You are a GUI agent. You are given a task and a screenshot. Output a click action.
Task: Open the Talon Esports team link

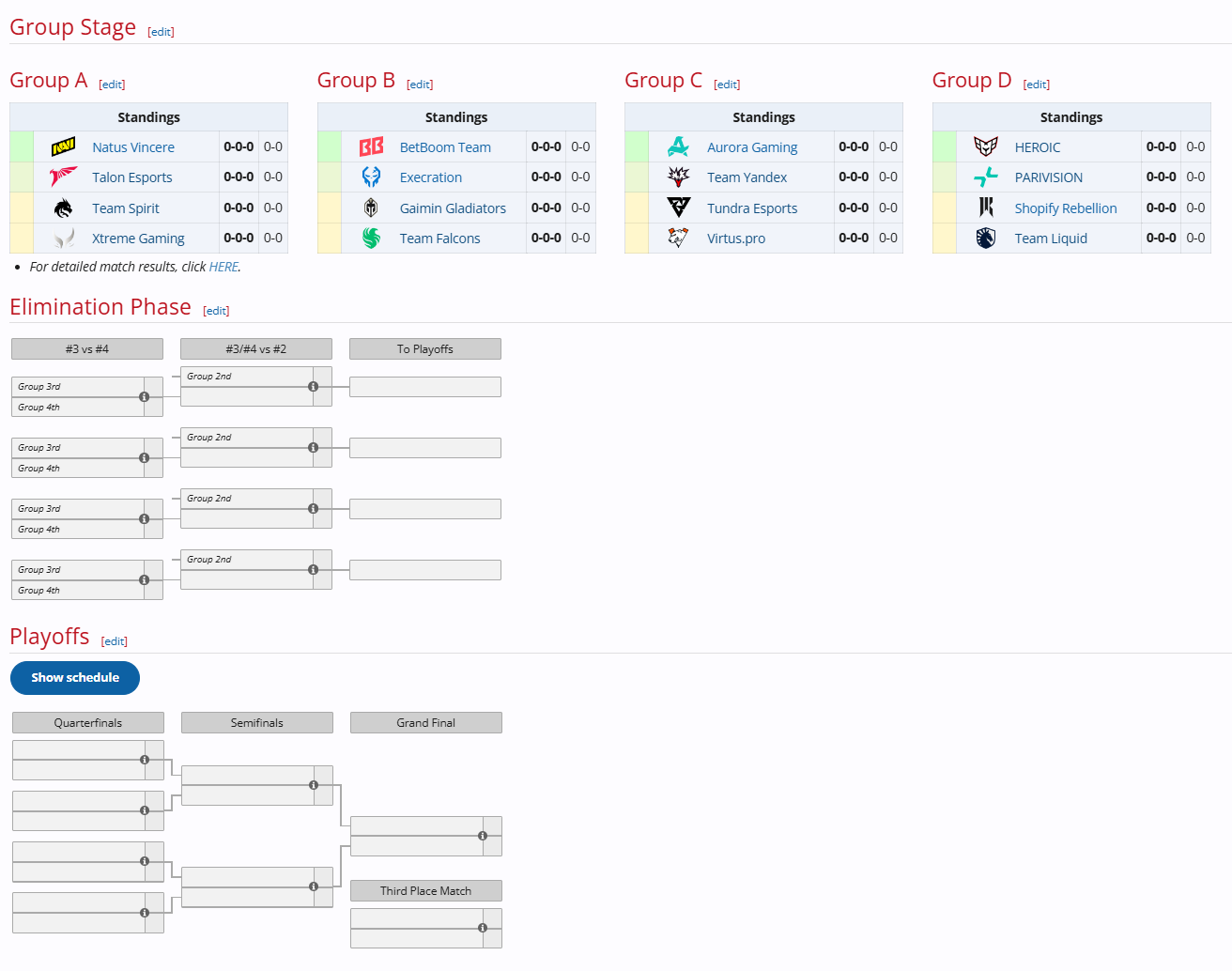132,177
